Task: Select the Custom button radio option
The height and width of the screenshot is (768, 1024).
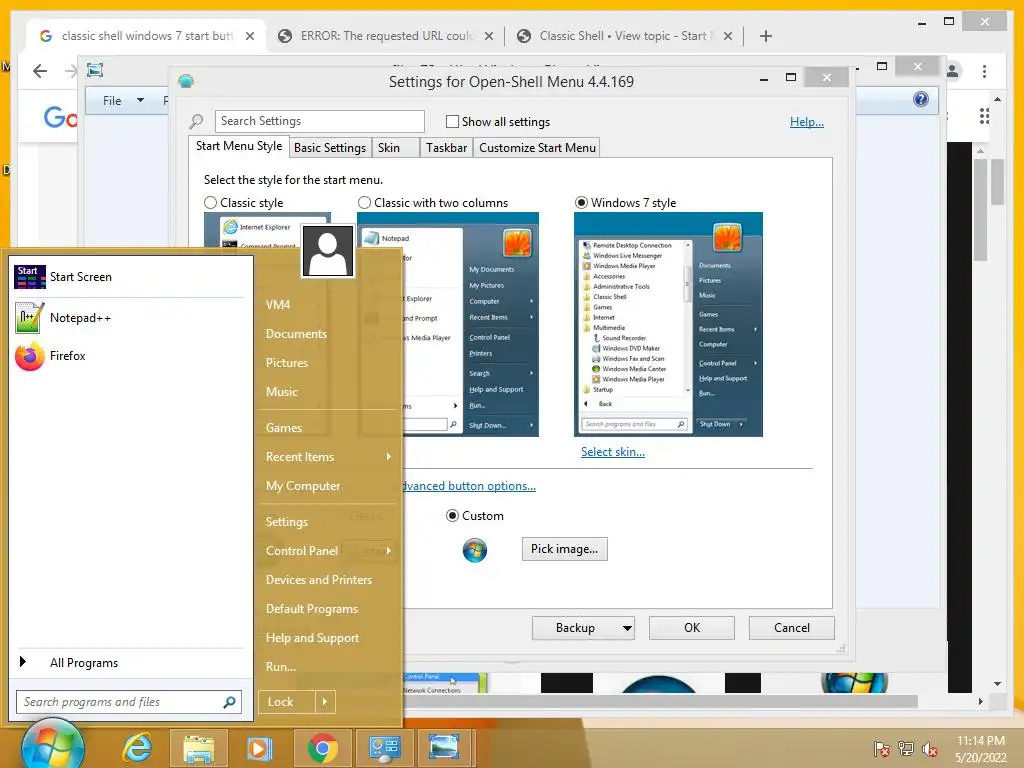Action: (x=452, y=516)
